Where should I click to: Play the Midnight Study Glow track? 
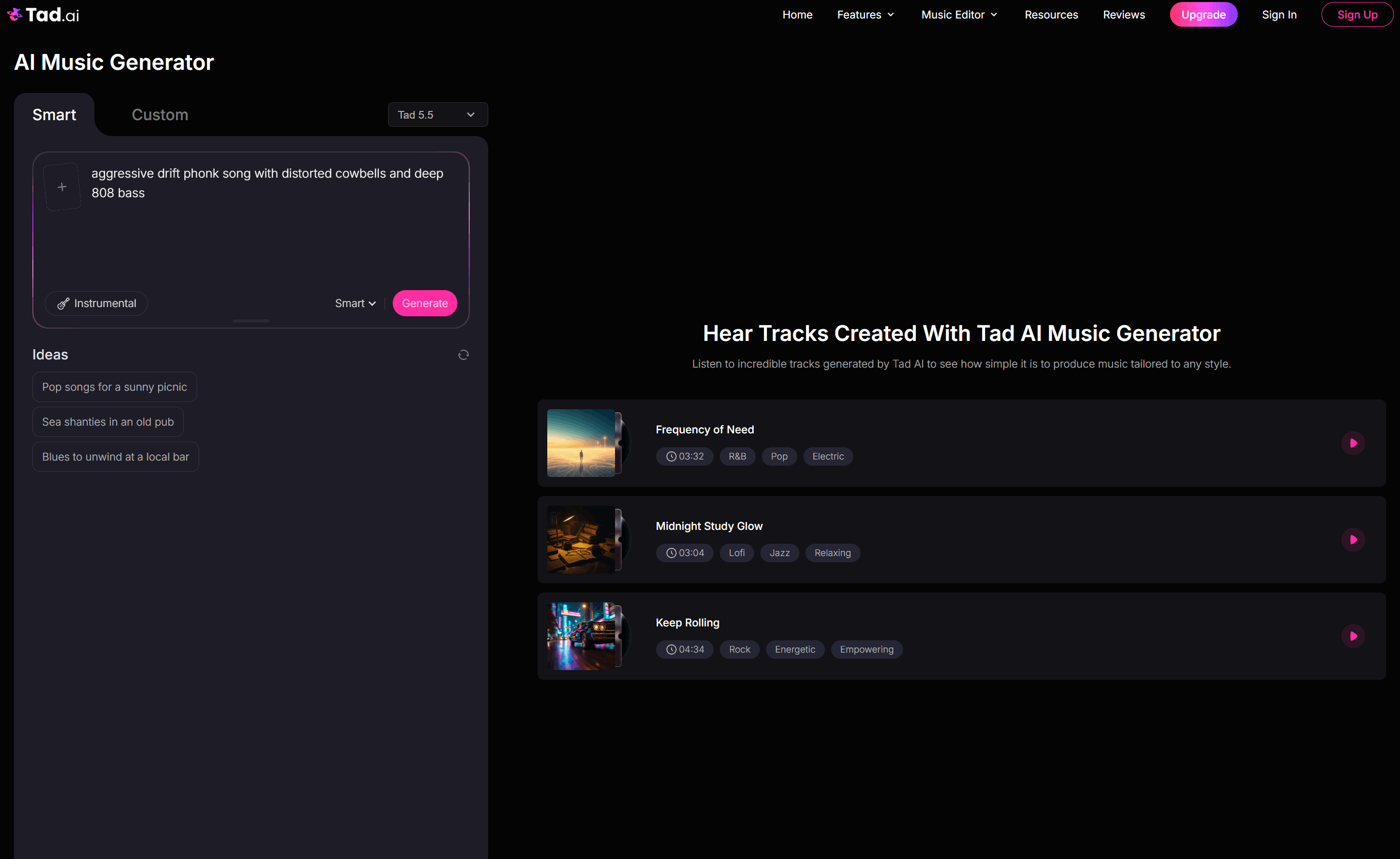point(1353,540)
